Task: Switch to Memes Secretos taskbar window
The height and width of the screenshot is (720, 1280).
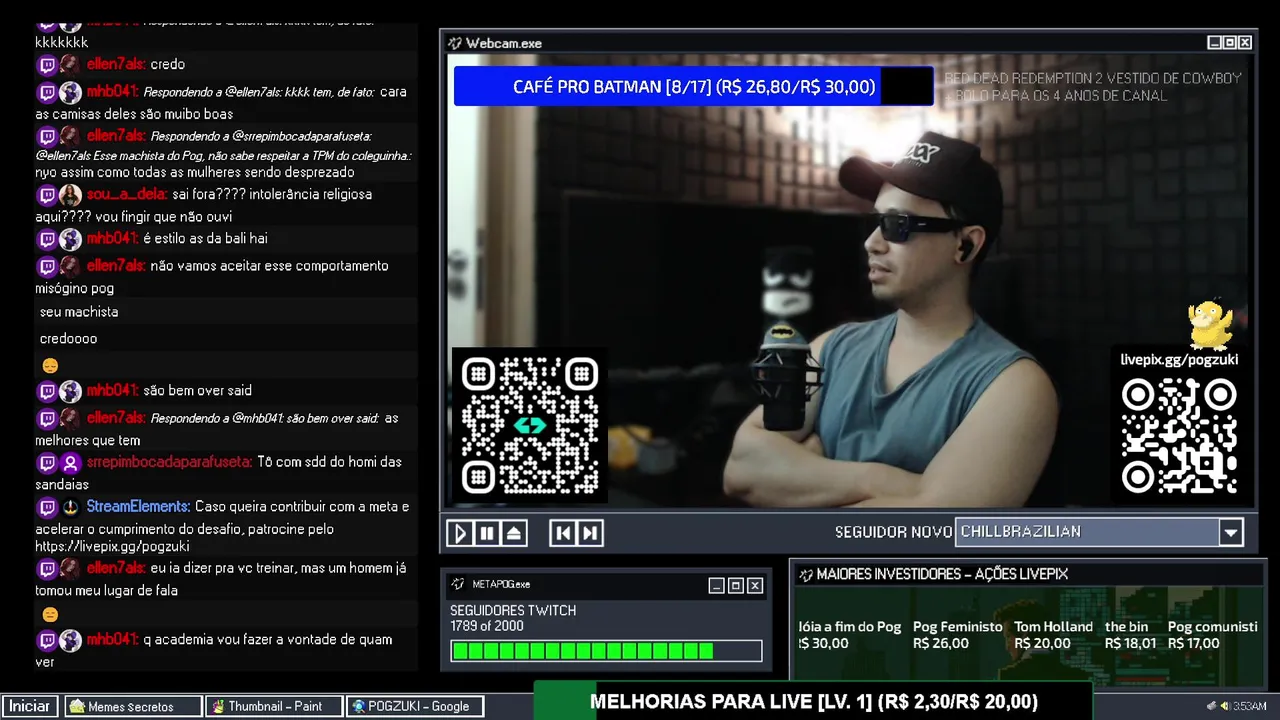Action: [x=133, y=706]
